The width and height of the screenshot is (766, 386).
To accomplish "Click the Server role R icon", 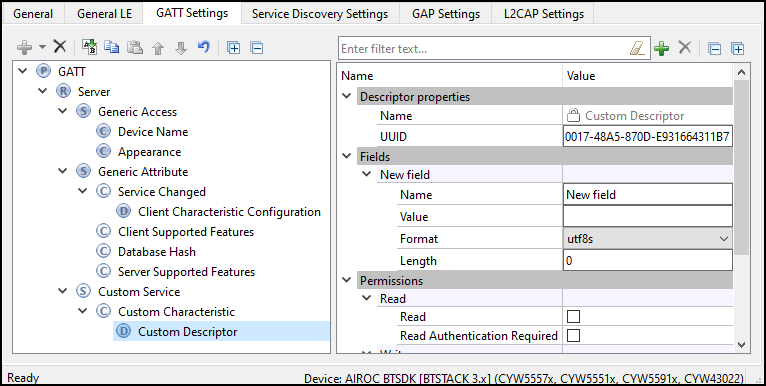I will click(x=64, y=92).
